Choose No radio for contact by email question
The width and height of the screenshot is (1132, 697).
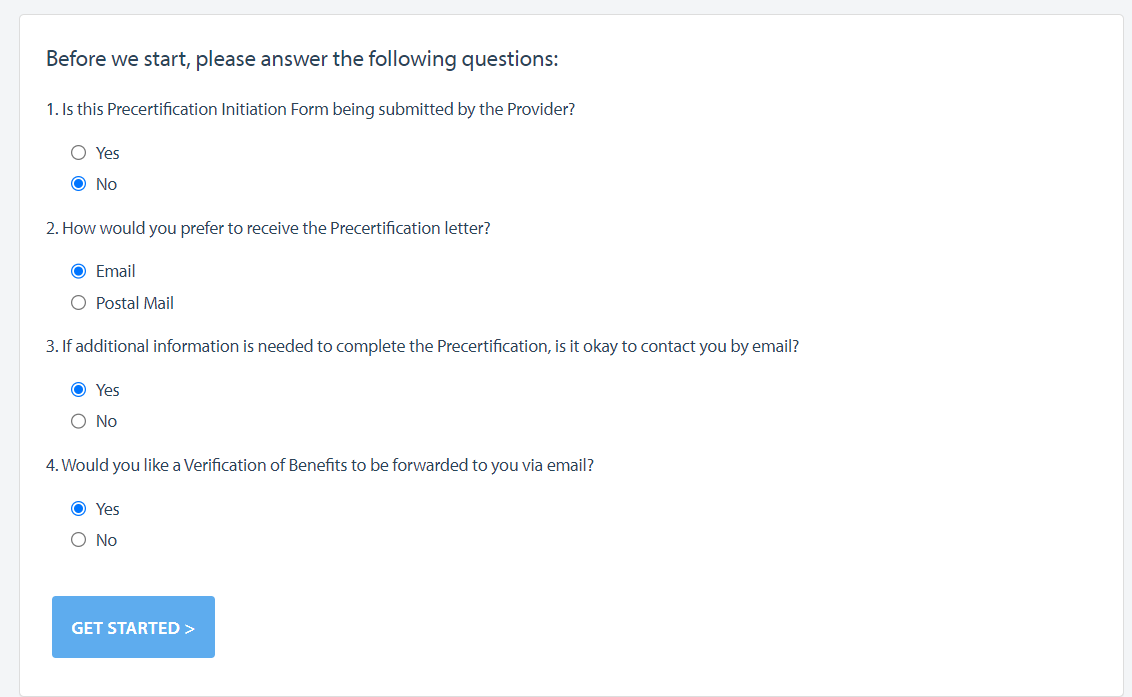78,421
